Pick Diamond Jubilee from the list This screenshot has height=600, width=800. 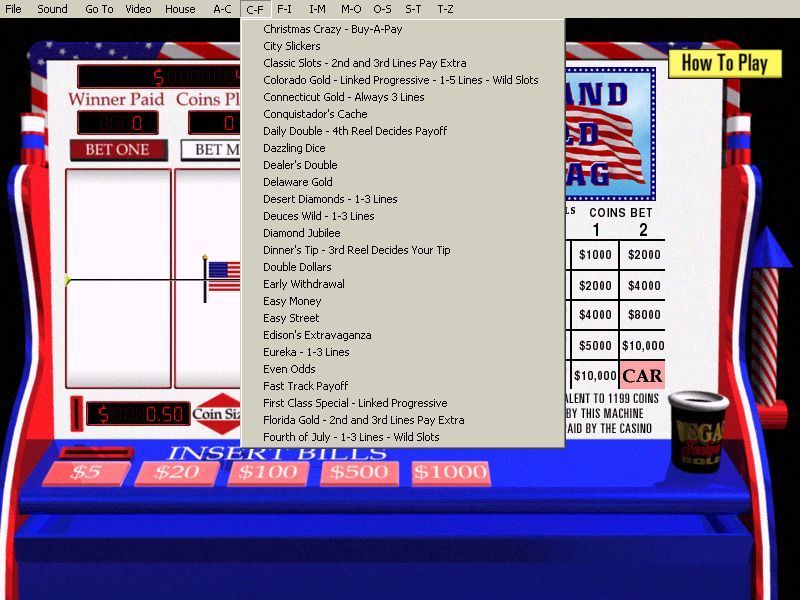coord(301,233)
